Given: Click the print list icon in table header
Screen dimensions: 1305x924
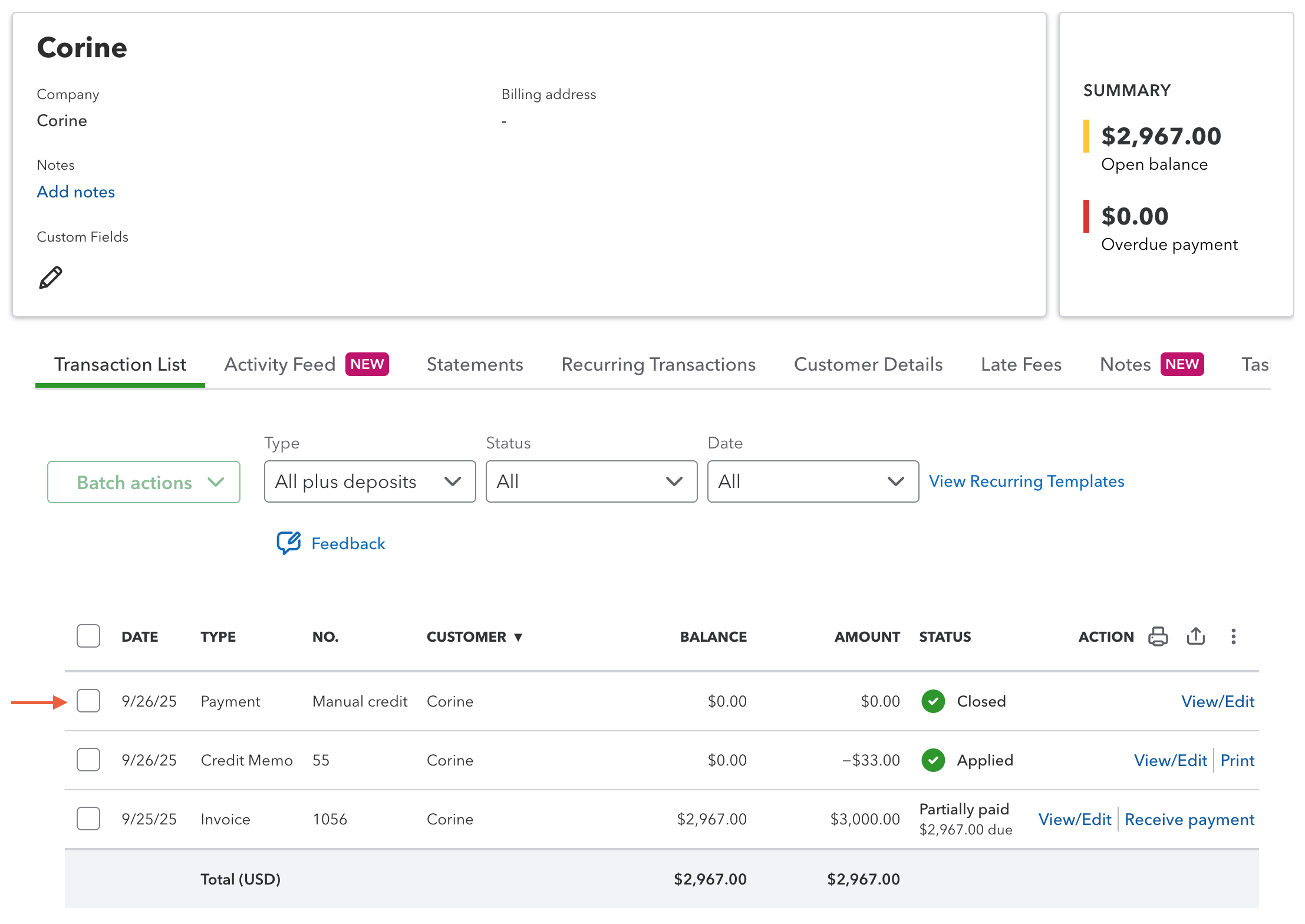Looking at the screenshot, I should click(x=1158, y=636).
